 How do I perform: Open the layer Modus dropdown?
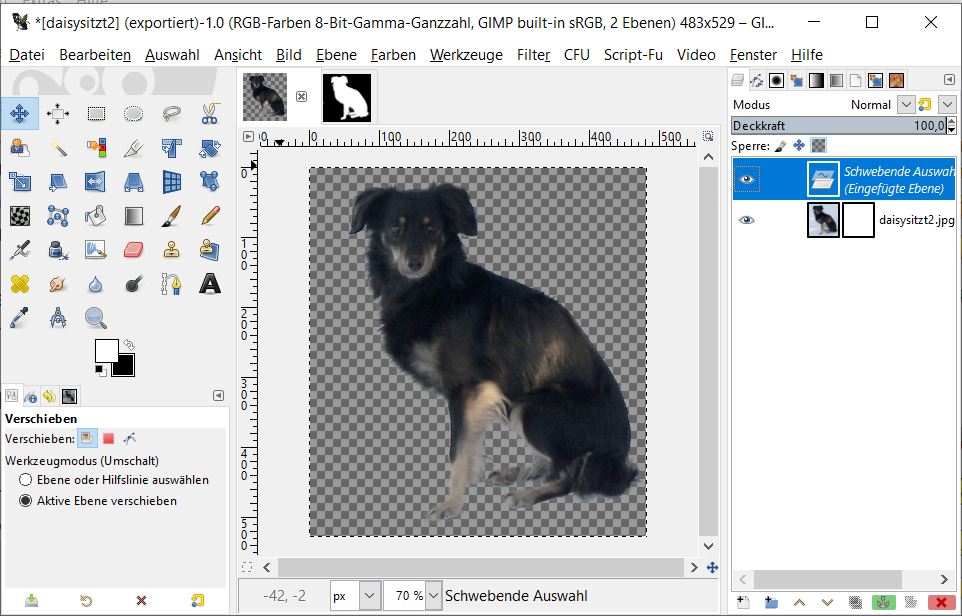[x=906, y=104]
